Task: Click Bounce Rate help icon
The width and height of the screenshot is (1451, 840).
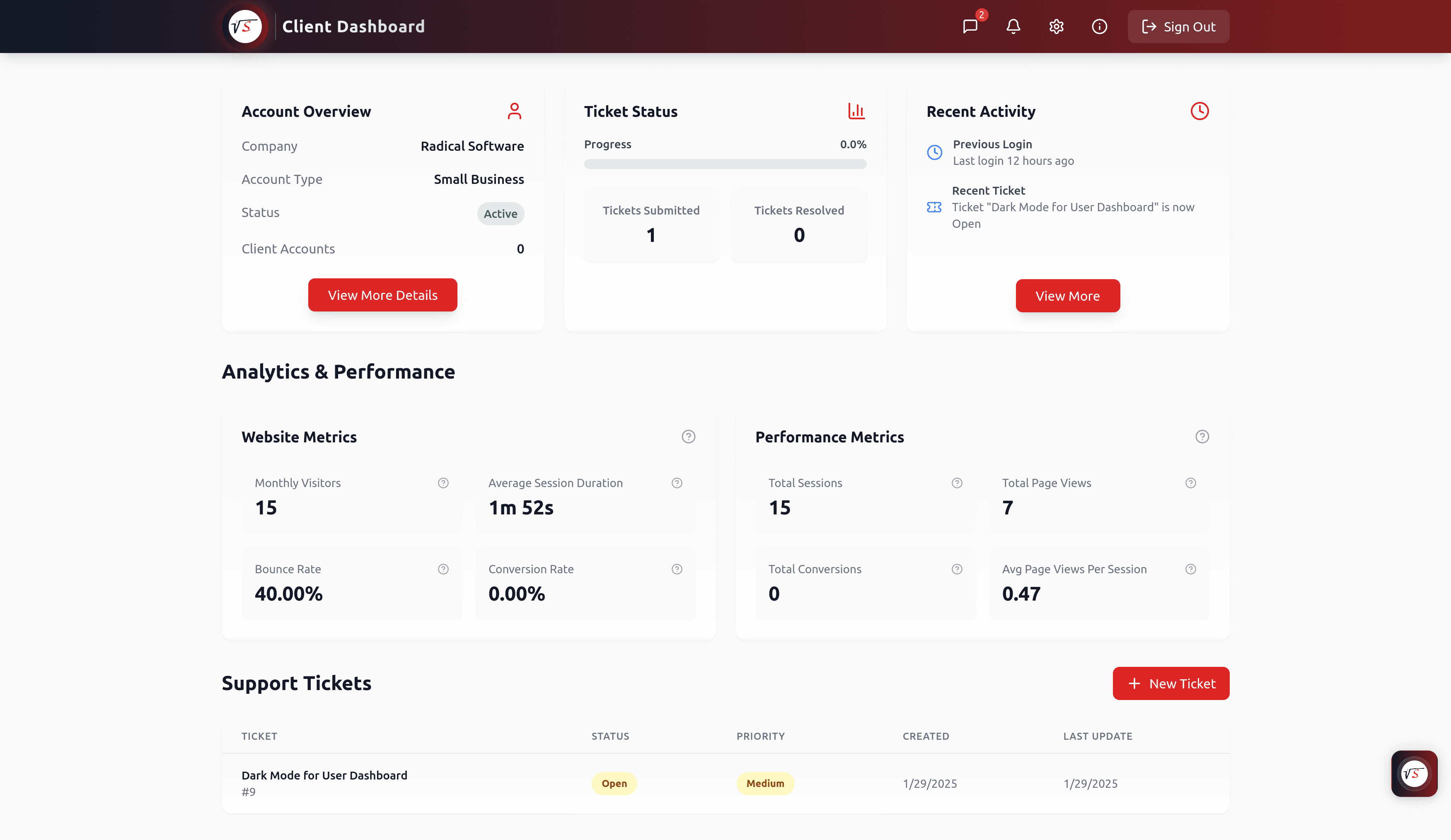Action: (443, 569)
